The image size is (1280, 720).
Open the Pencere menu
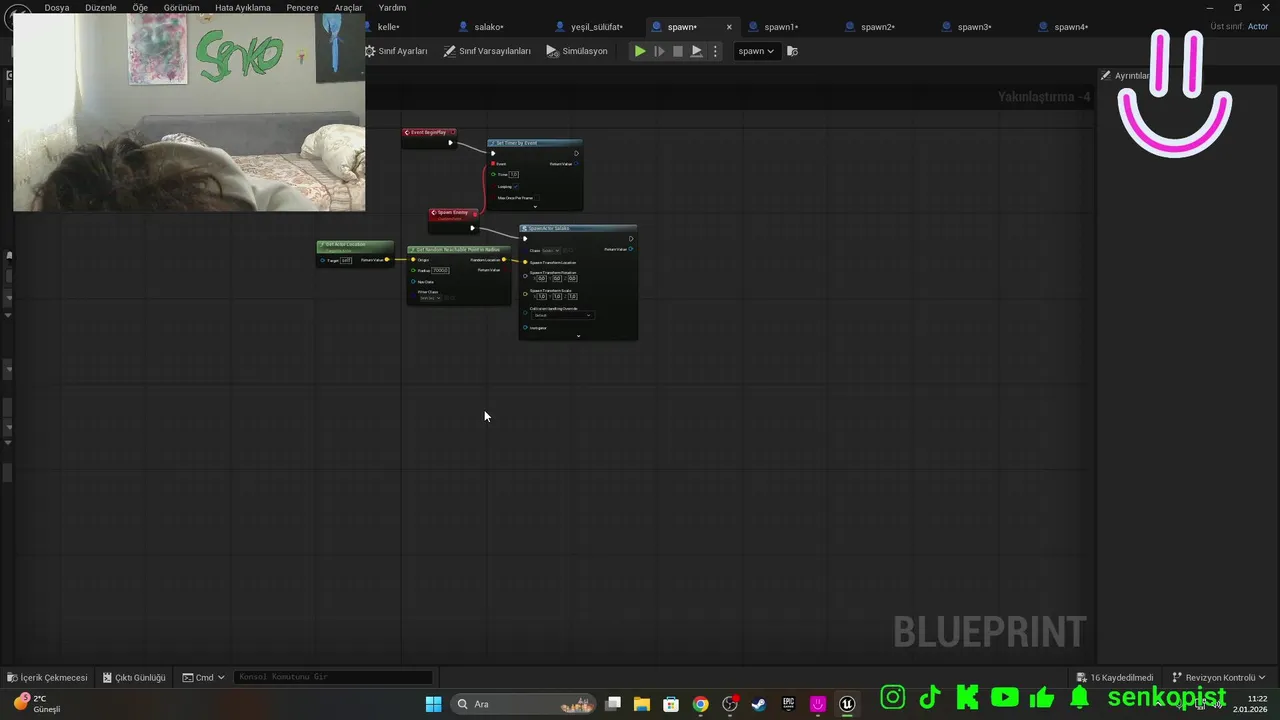click(302, 7)
